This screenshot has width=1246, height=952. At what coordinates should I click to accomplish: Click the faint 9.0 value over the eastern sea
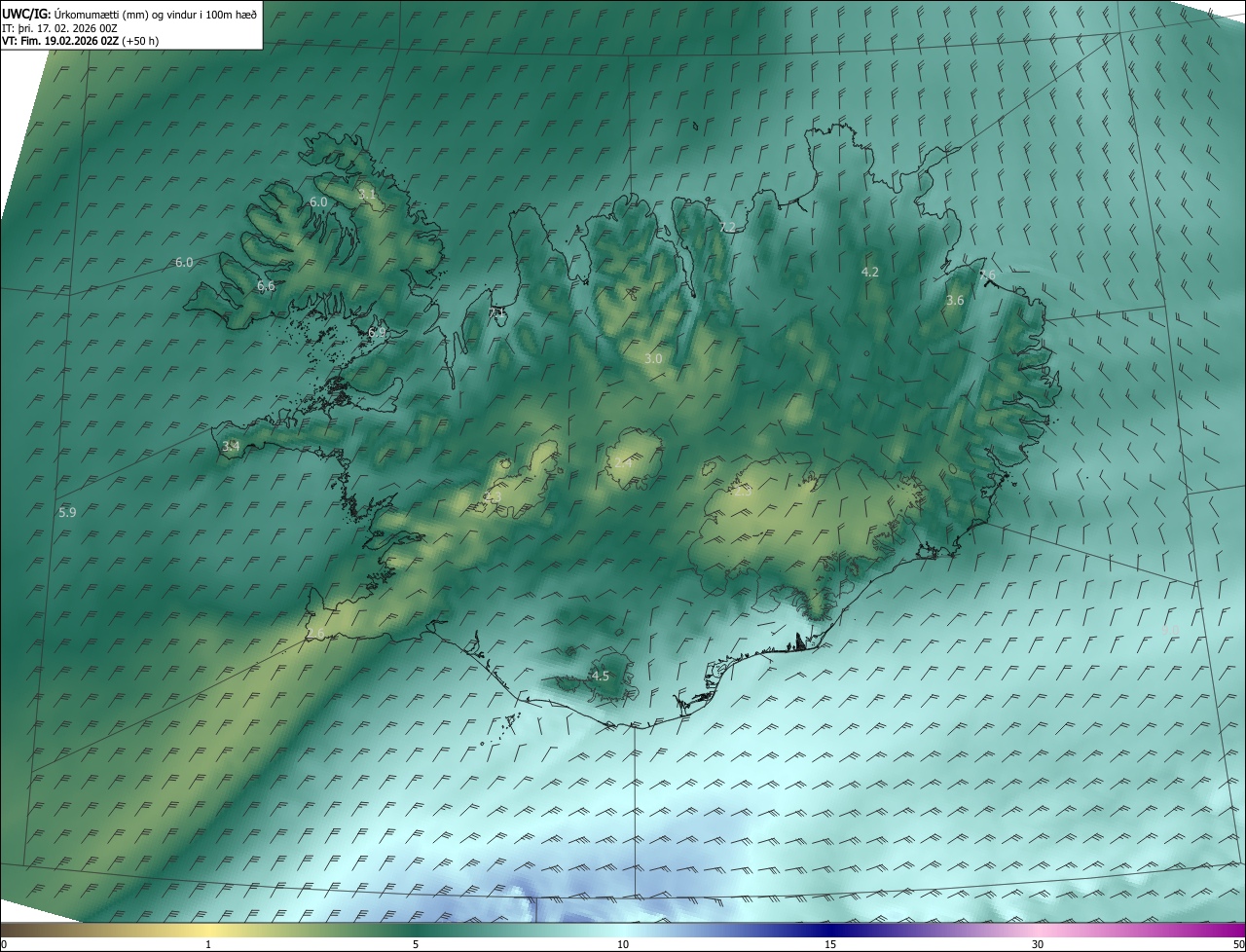tap(1170, 631)
